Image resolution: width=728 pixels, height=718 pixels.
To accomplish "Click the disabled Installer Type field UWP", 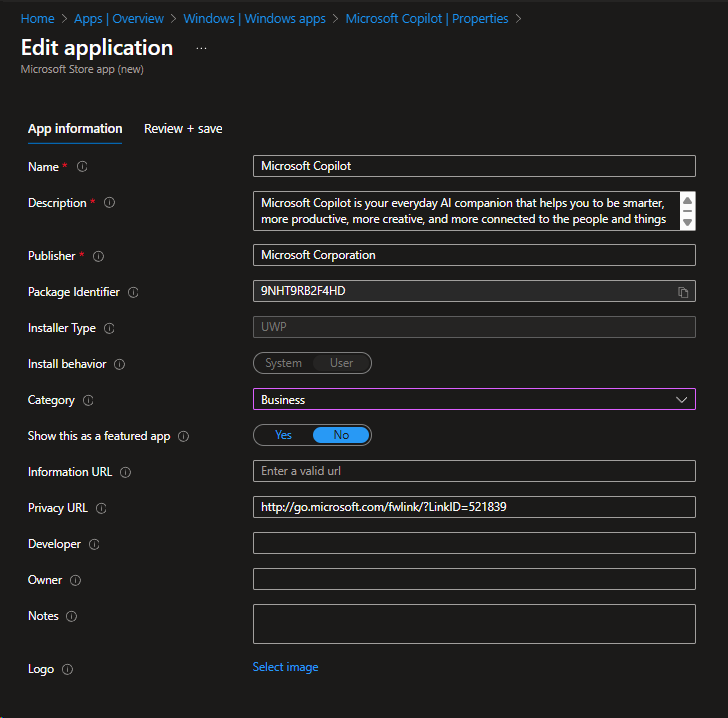I will pyautogui.click(x=474, y=327).
